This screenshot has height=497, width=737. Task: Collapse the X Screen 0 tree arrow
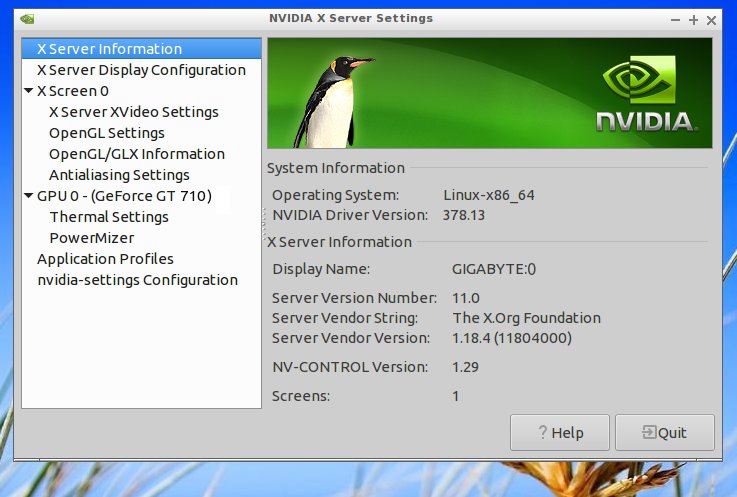29,91
